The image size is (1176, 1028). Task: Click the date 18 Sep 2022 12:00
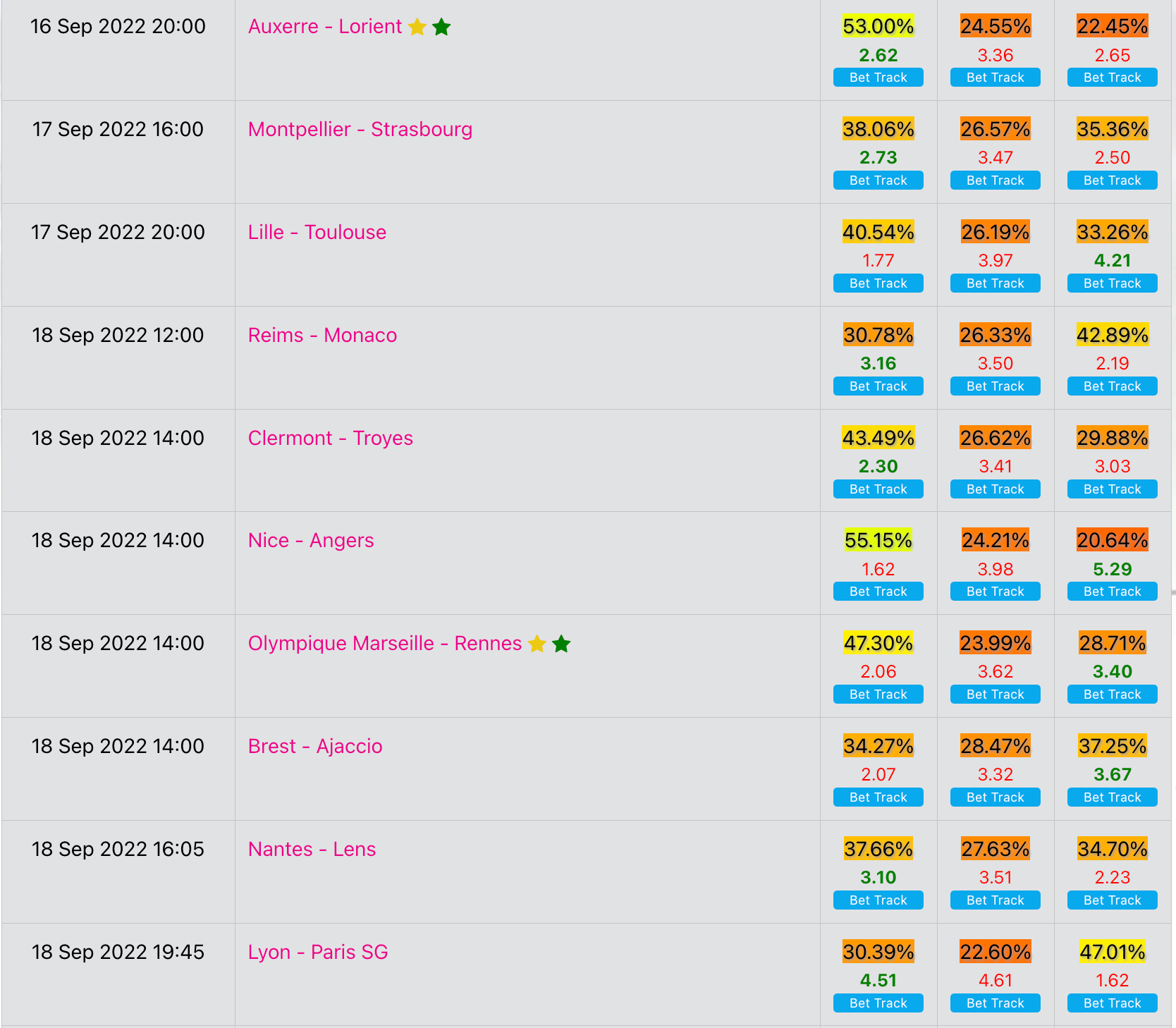[x=118, y=336]
